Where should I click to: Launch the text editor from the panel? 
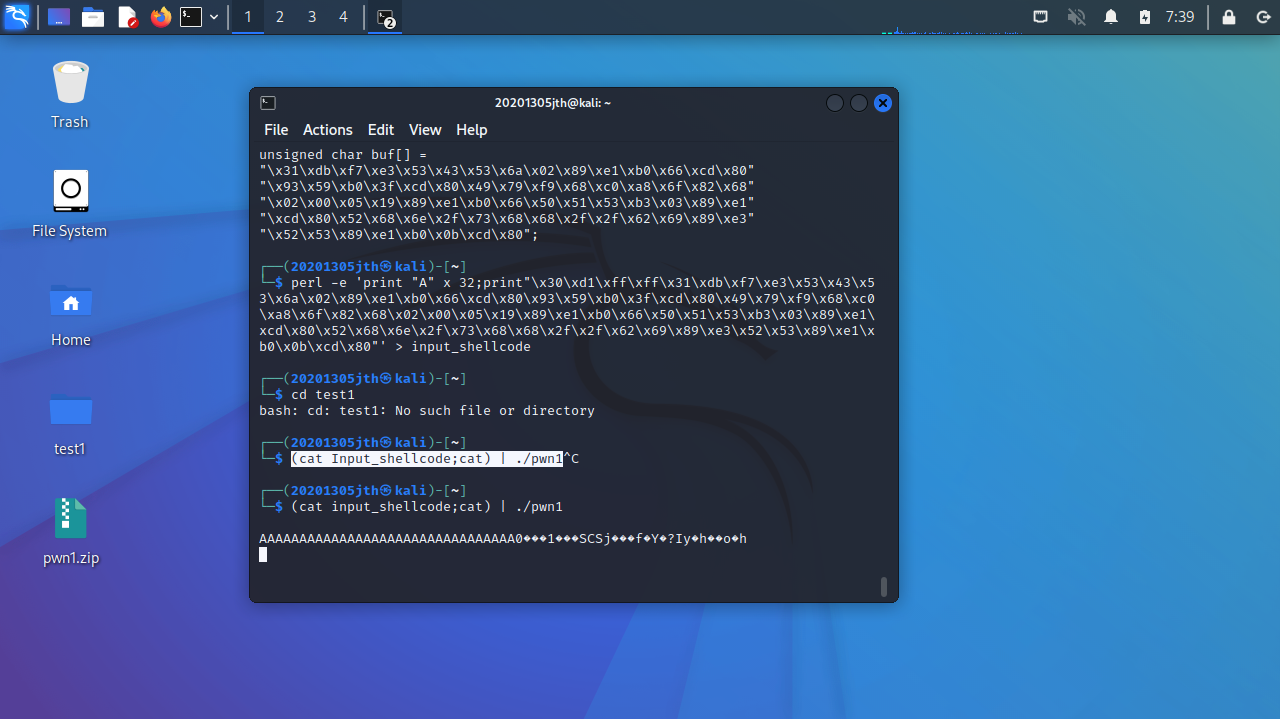(x=127, y=17)
